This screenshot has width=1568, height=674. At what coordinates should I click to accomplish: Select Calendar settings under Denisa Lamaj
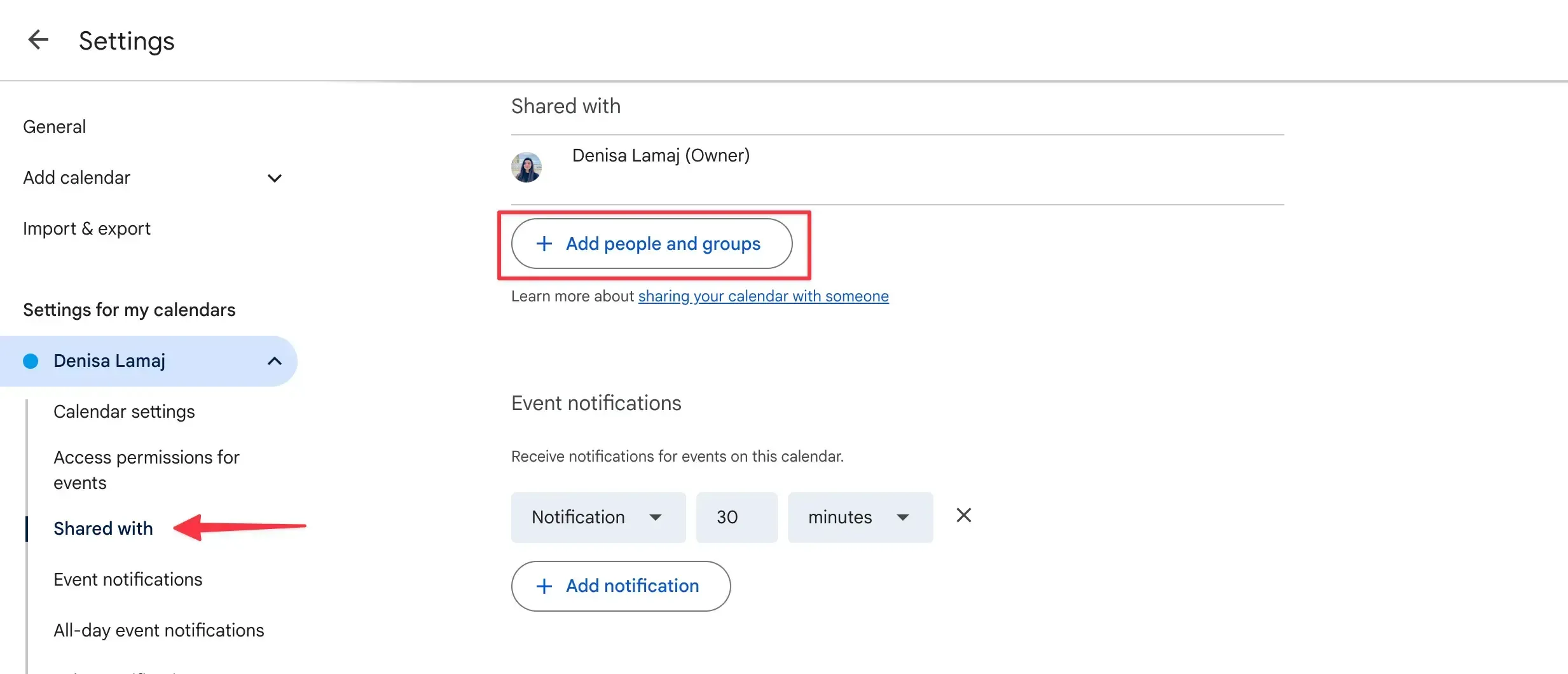tap(124, 411)
